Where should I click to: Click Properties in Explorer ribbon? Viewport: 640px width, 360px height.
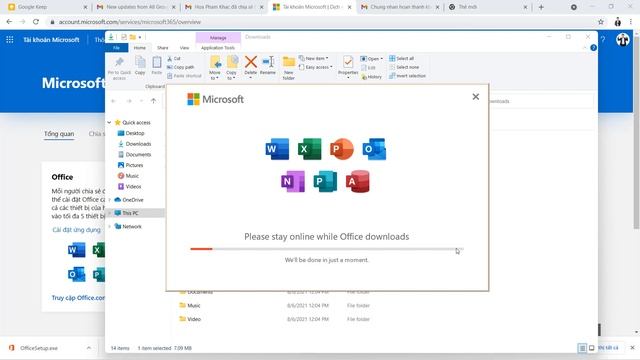pos(348,67)
